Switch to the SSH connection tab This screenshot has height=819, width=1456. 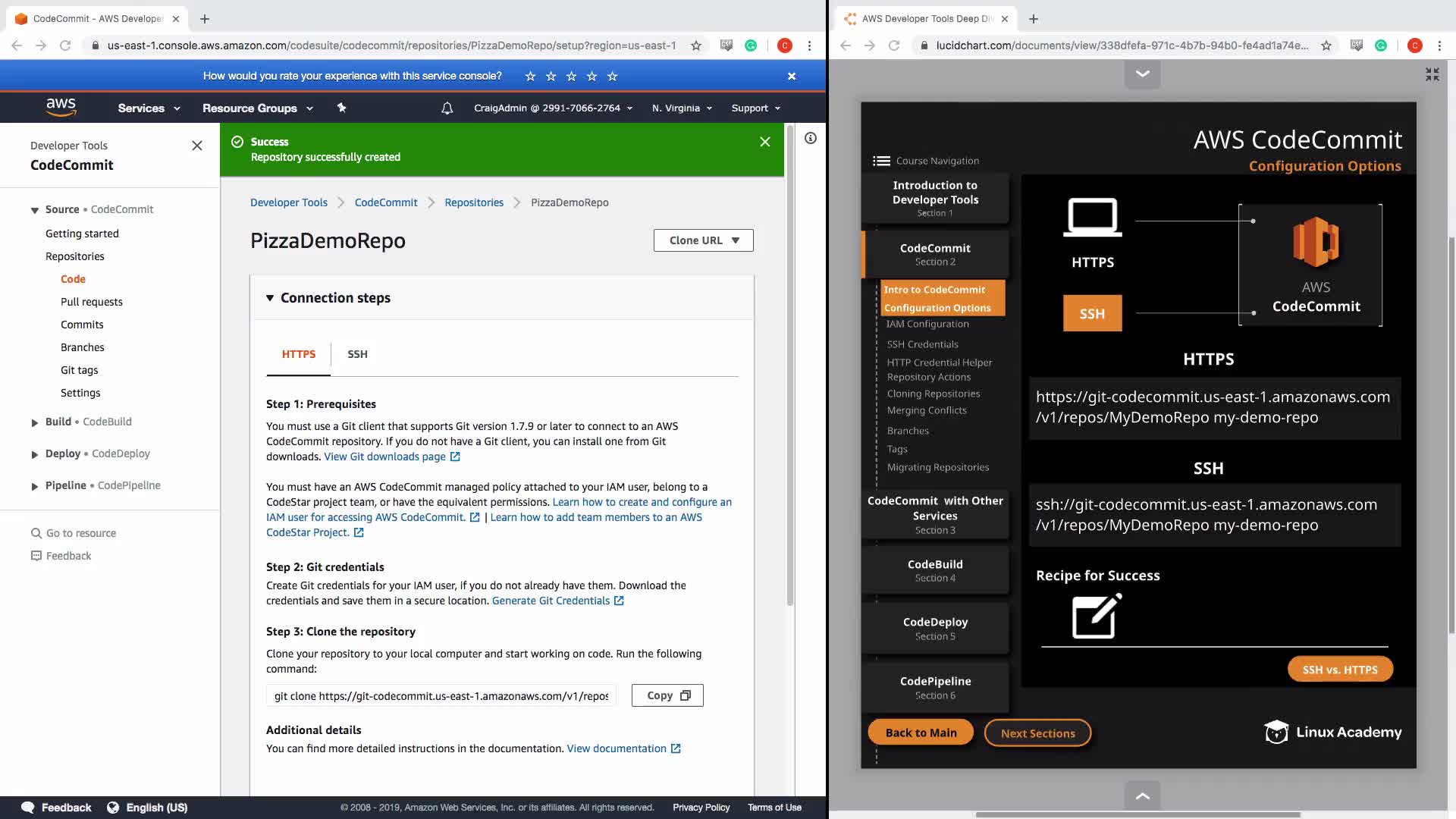[x=357, y=354]
